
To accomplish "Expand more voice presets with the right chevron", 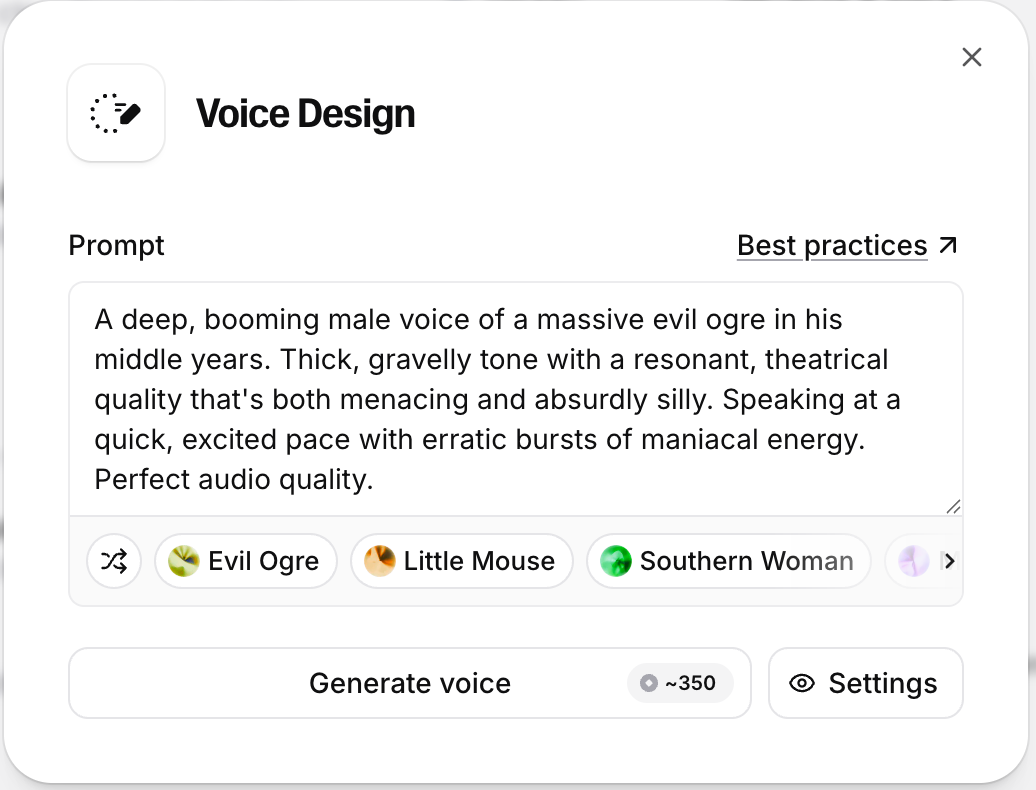I will (950, 561).
